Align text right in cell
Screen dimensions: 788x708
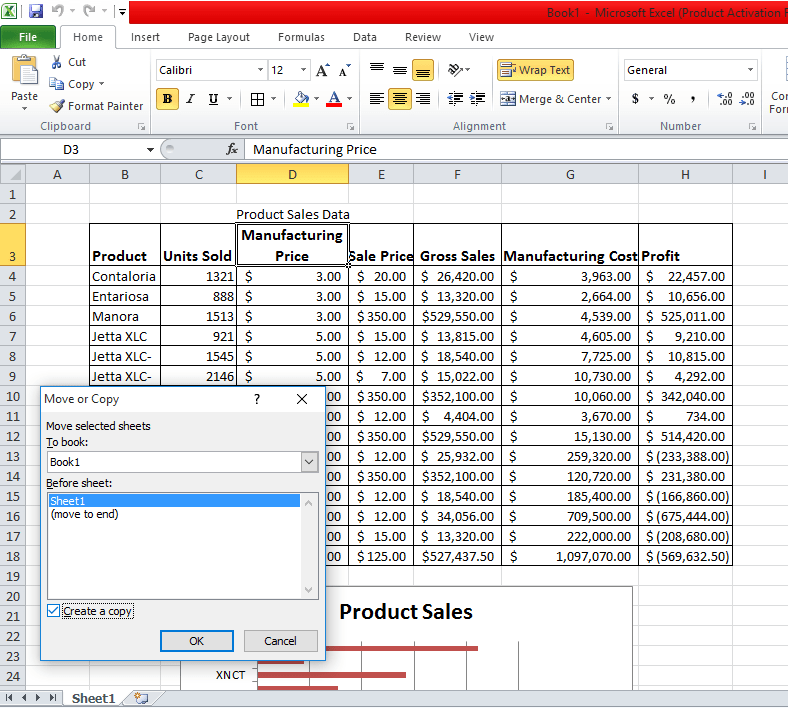(x=423, y=99)
